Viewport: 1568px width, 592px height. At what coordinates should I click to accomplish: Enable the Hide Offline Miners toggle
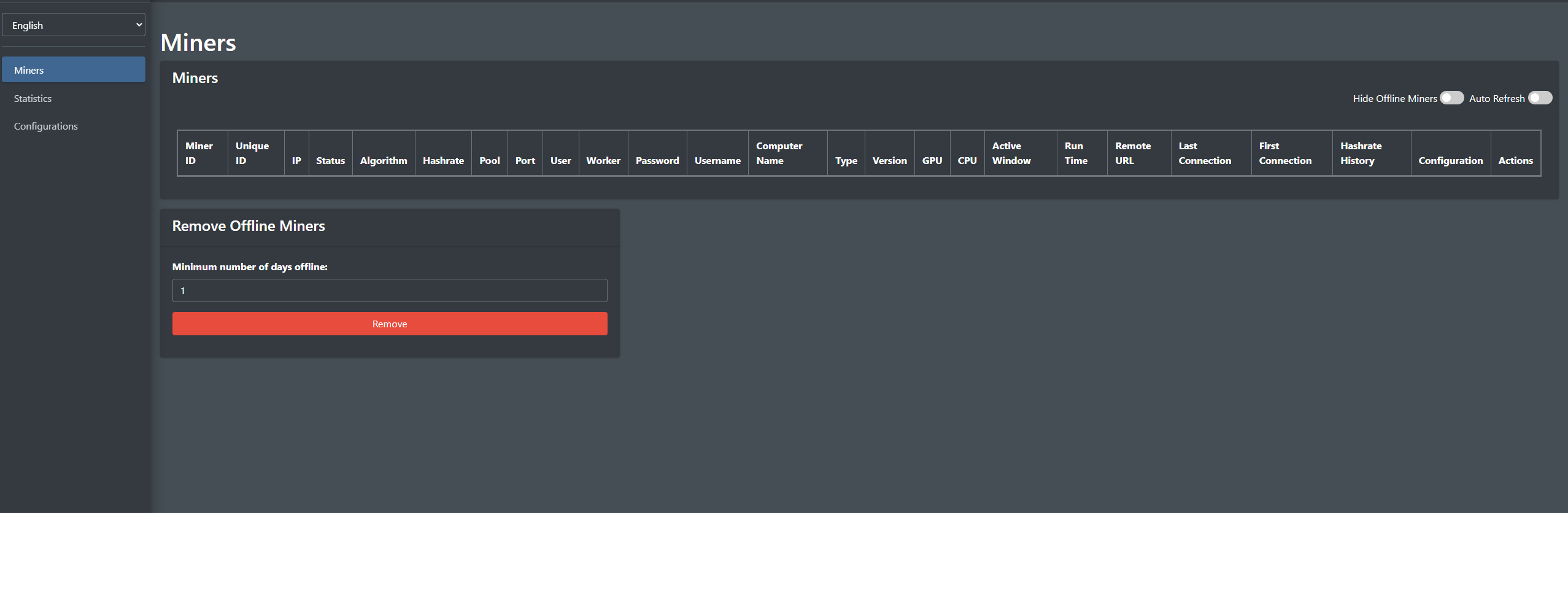tap(1451, 98)
